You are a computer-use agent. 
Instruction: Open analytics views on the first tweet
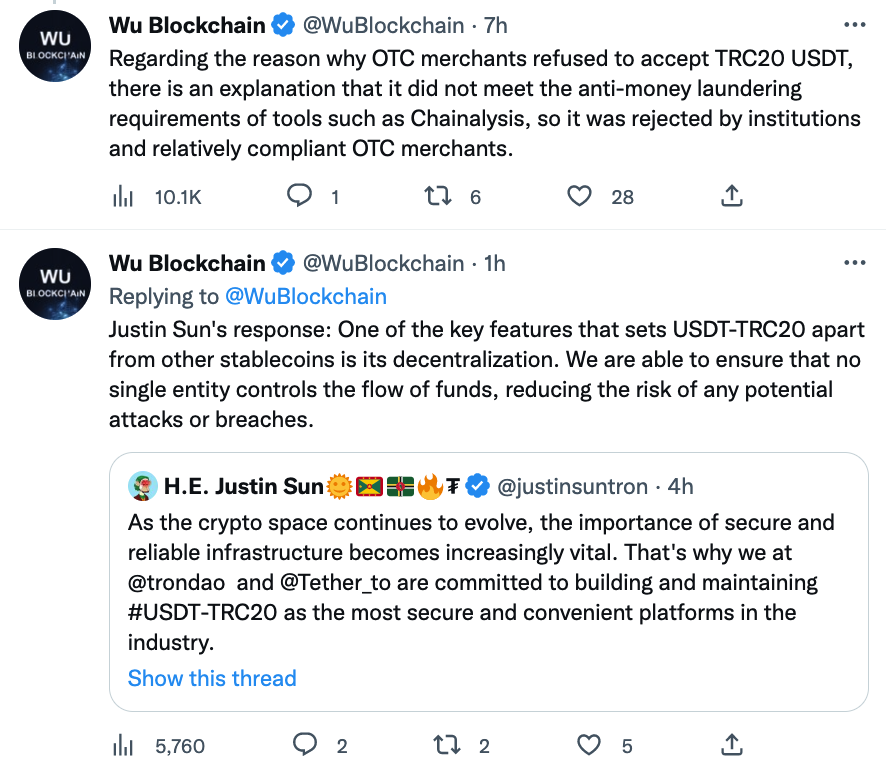pos(157,197)
